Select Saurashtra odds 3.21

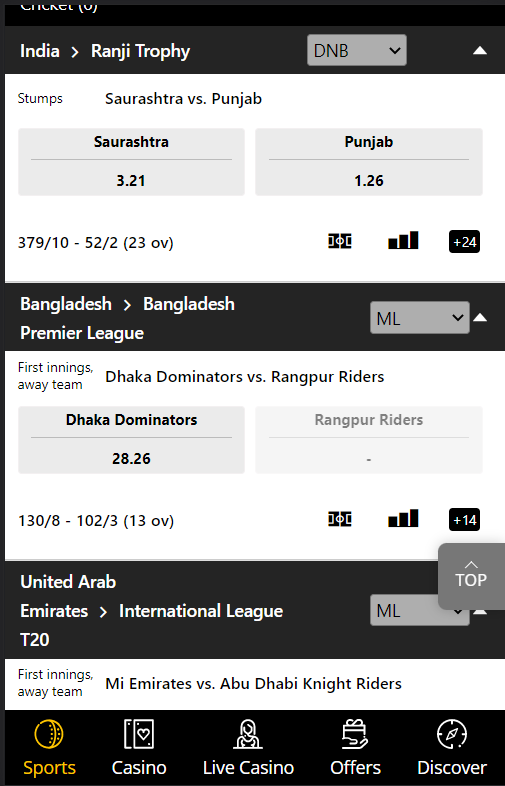131,162
